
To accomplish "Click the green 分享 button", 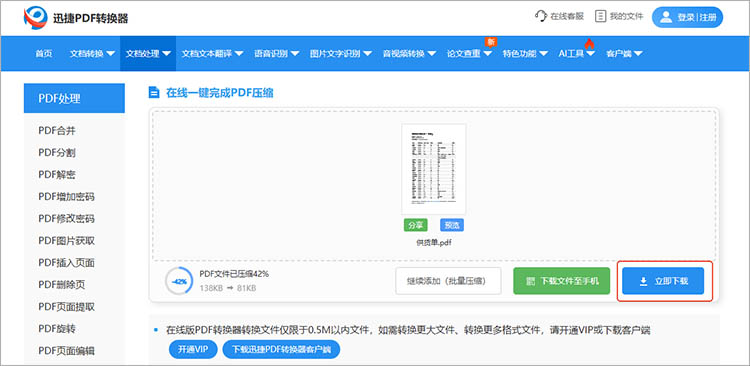I will [x=416, y=225].
